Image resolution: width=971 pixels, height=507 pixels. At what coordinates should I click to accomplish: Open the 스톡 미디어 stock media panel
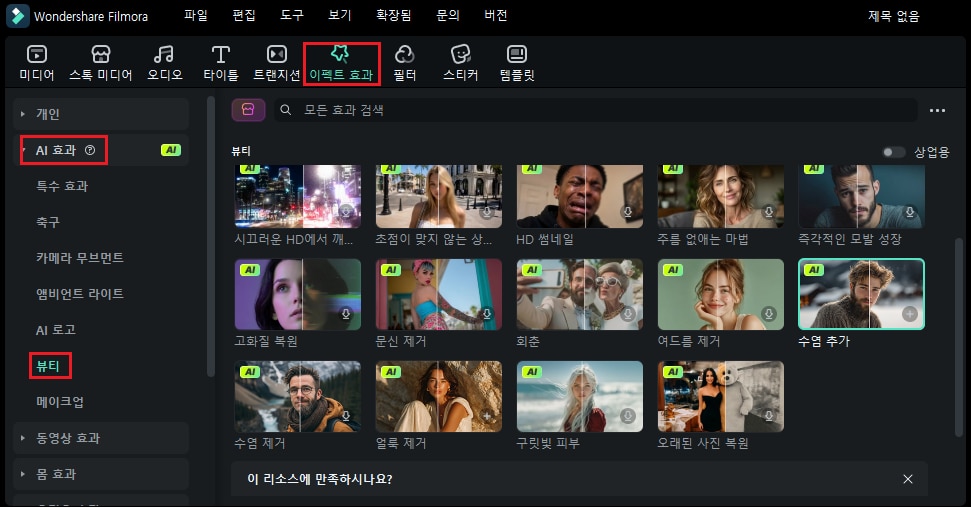(x=100, y=63)
